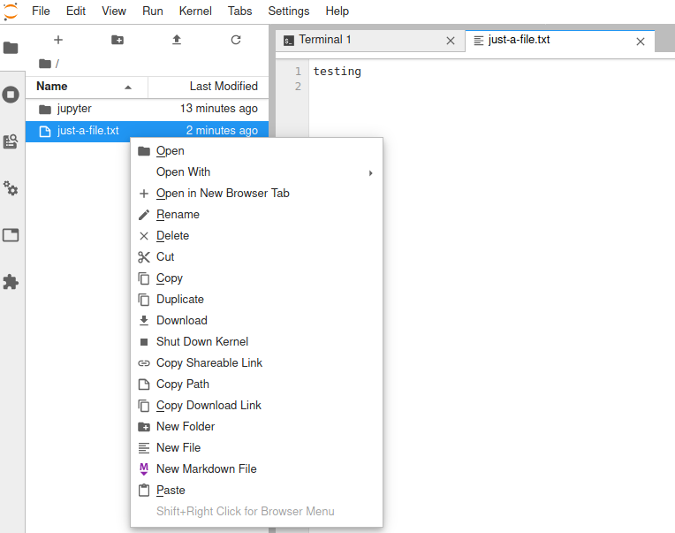Select Copy Shareable Link option

click(x=209, y=363)
